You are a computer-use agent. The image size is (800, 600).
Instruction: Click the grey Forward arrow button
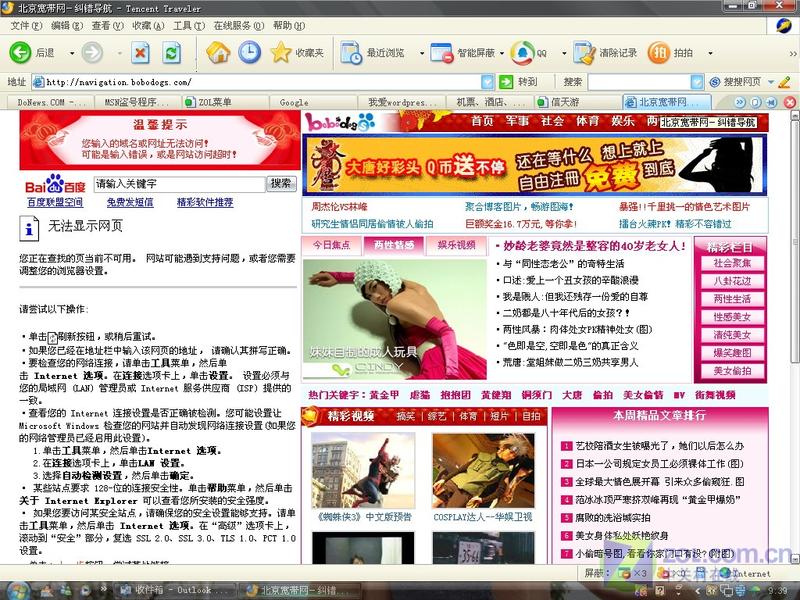coord(92,53)
